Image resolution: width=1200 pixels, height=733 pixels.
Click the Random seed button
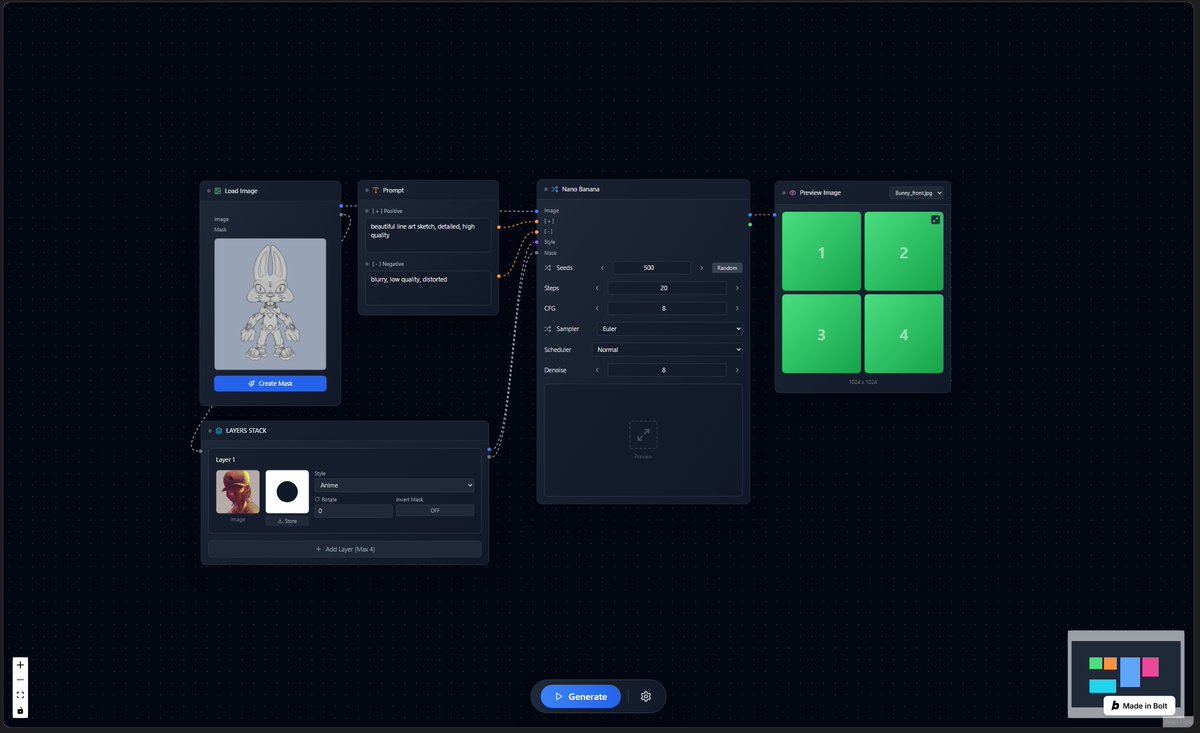click(x=727, y=268)
